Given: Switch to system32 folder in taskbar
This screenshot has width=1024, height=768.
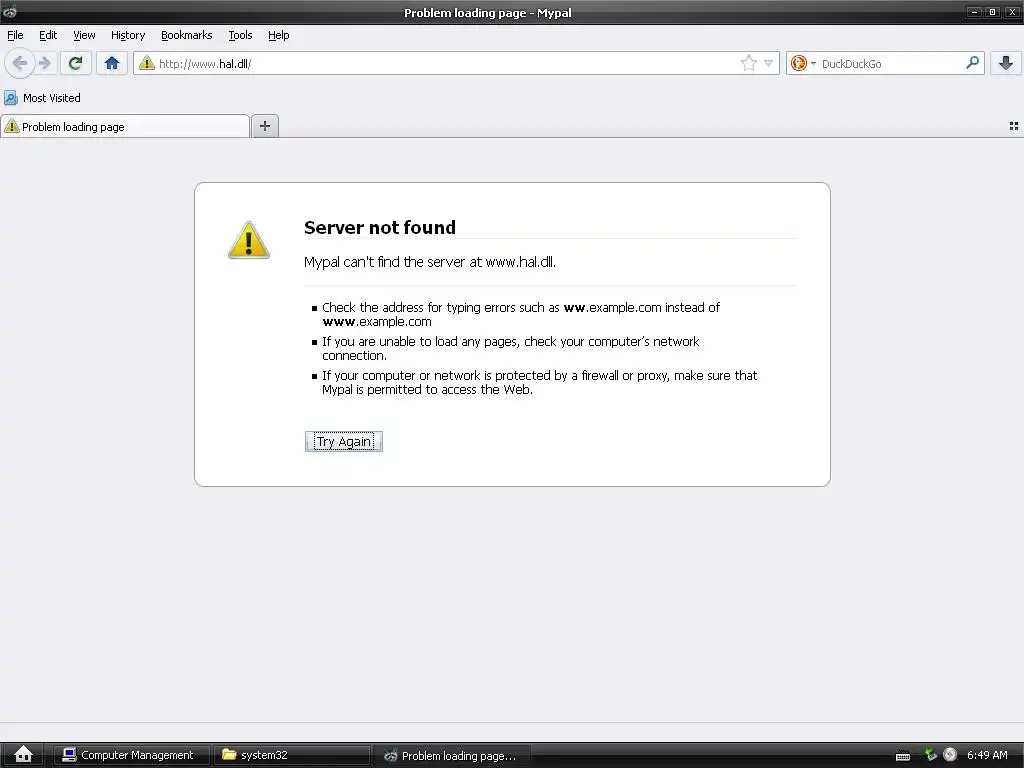Looking at the screenshot, I should (x=292, y=755).
